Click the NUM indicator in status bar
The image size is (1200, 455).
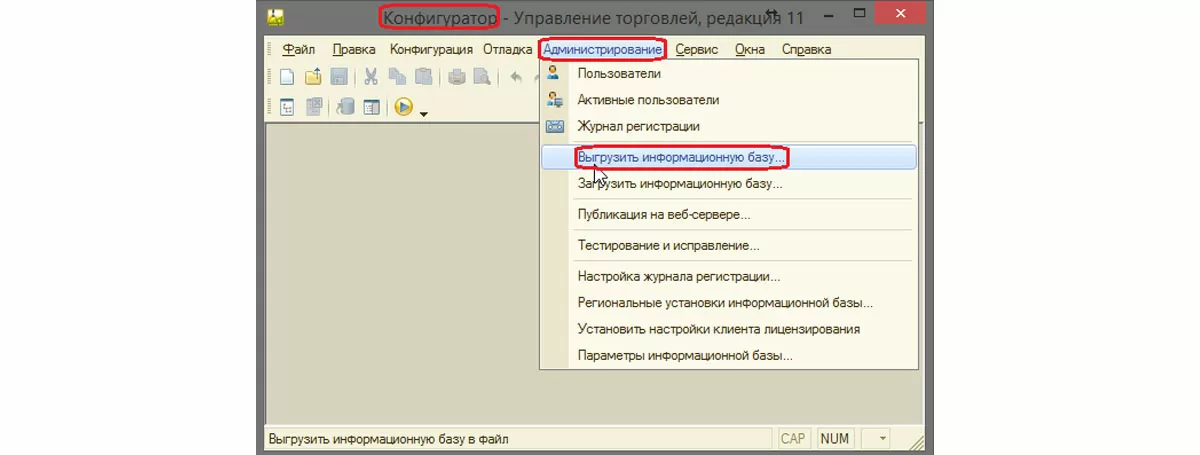click(837, 439)
